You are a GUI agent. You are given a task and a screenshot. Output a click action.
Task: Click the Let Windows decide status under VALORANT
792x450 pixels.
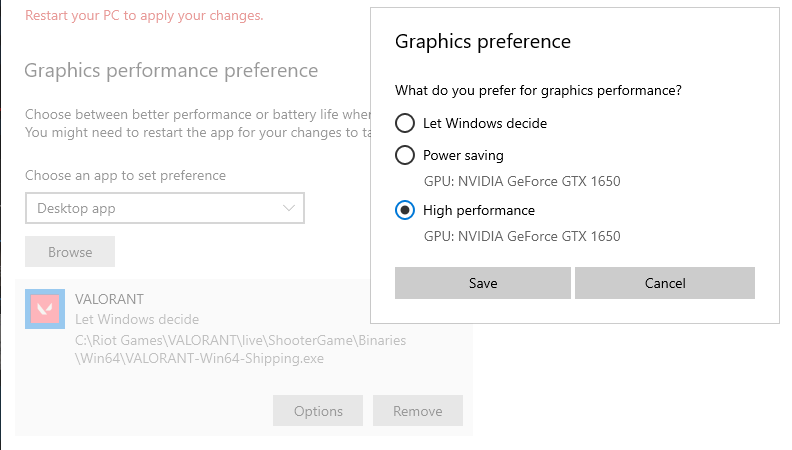(137, 319)
